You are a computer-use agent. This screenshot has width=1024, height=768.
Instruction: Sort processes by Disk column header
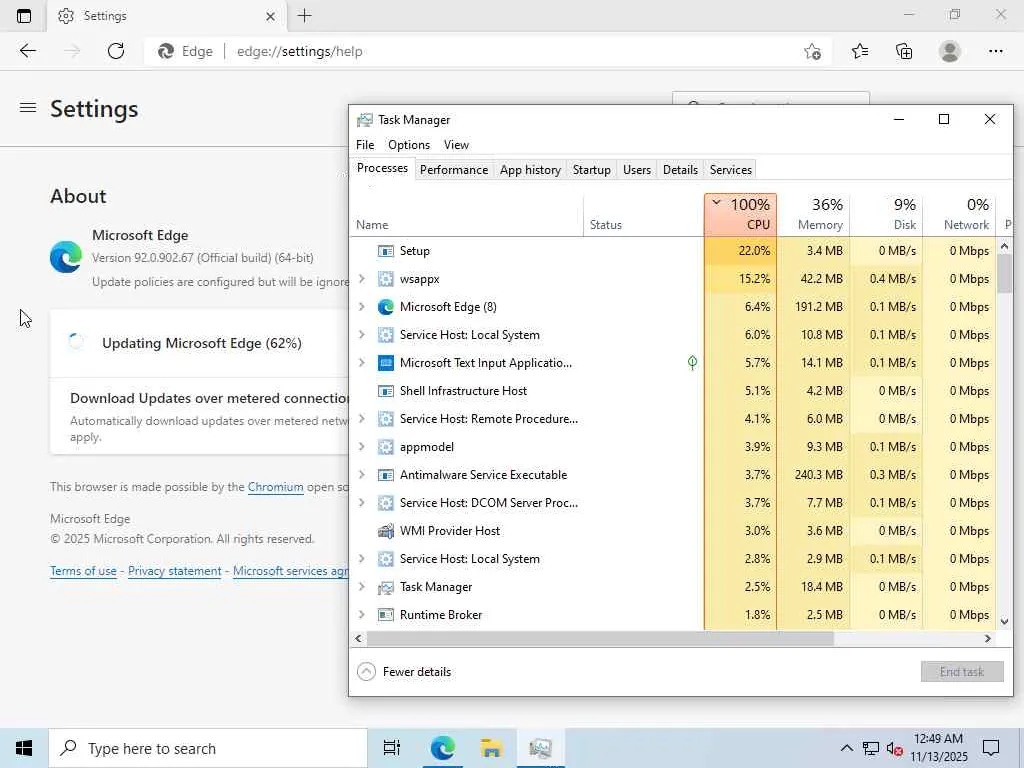coord(886,214)
